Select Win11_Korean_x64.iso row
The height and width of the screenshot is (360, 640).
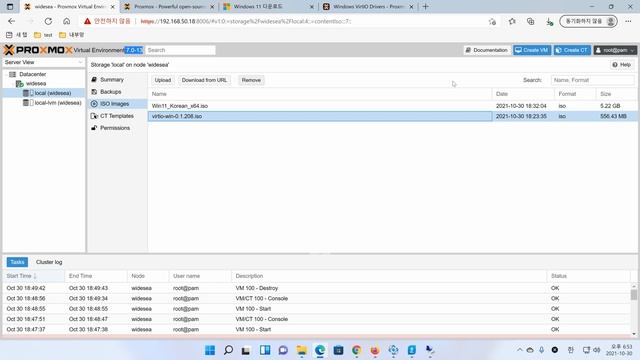click(392, 106)
